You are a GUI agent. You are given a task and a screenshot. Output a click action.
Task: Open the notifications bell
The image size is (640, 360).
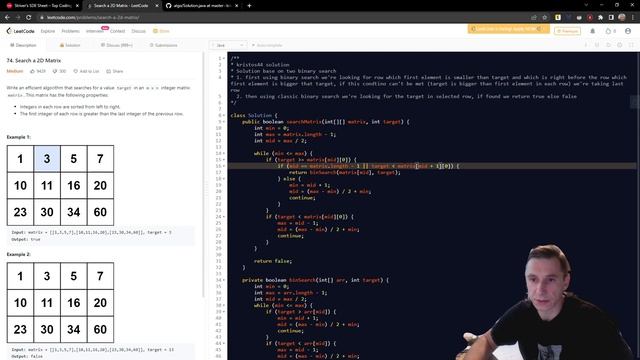point(593,31)
